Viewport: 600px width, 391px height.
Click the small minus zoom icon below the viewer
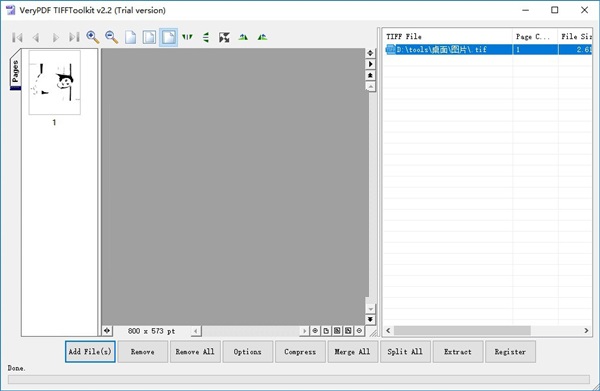359,331
